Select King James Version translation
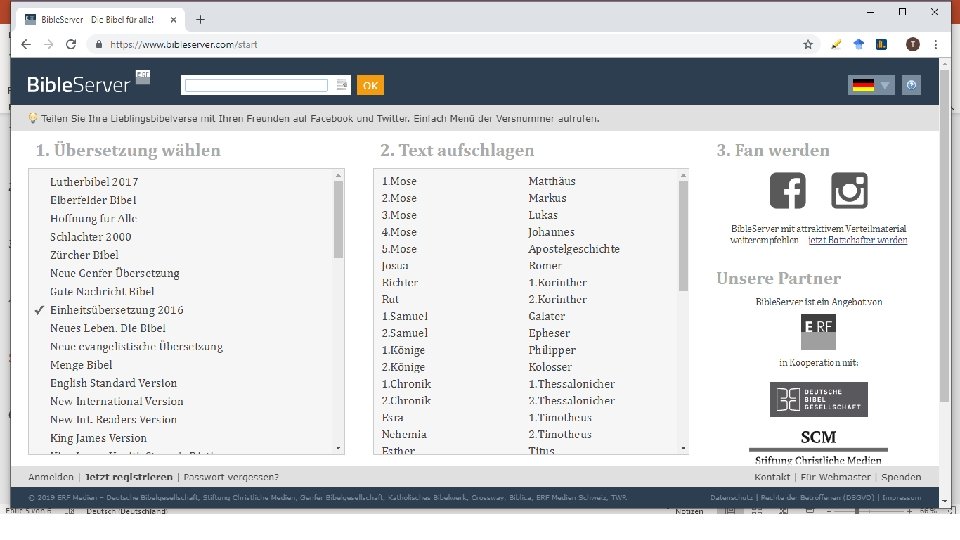 (x=99, y=438)
